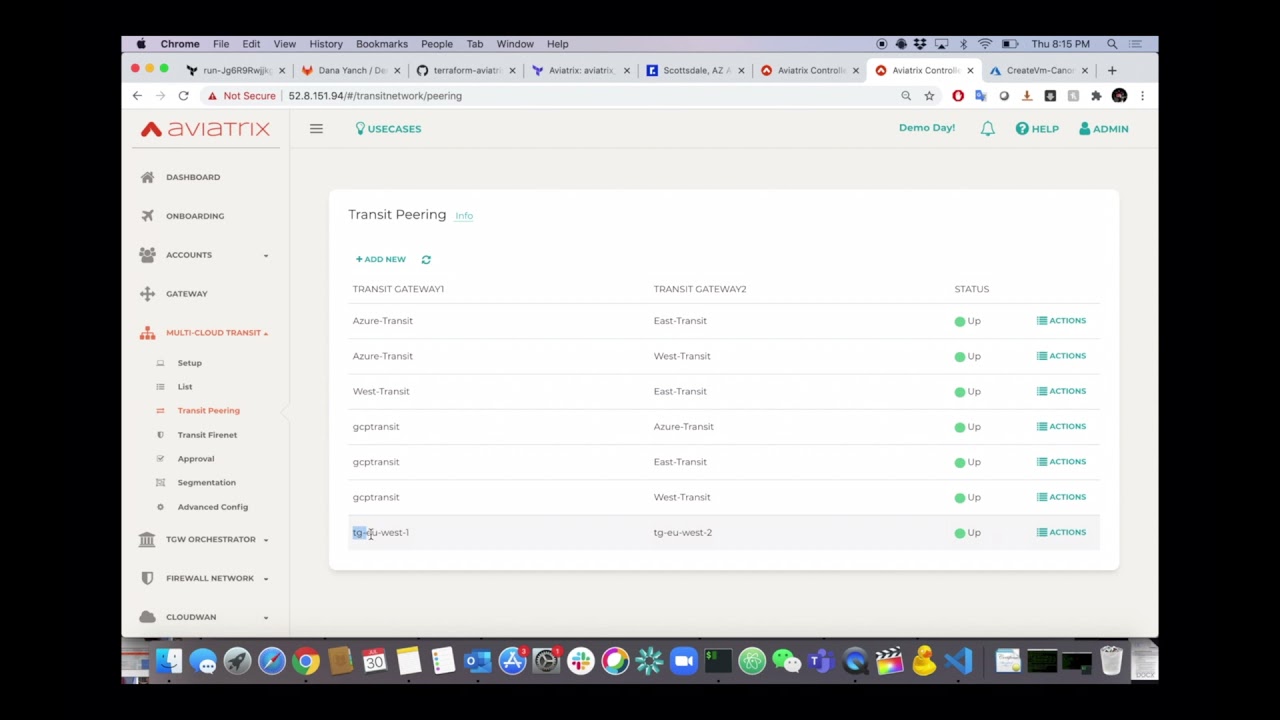1280x720 pixels.
Task: Open Actions for gcptransit to Azure-Transit row
Action: coord(1061,426)
